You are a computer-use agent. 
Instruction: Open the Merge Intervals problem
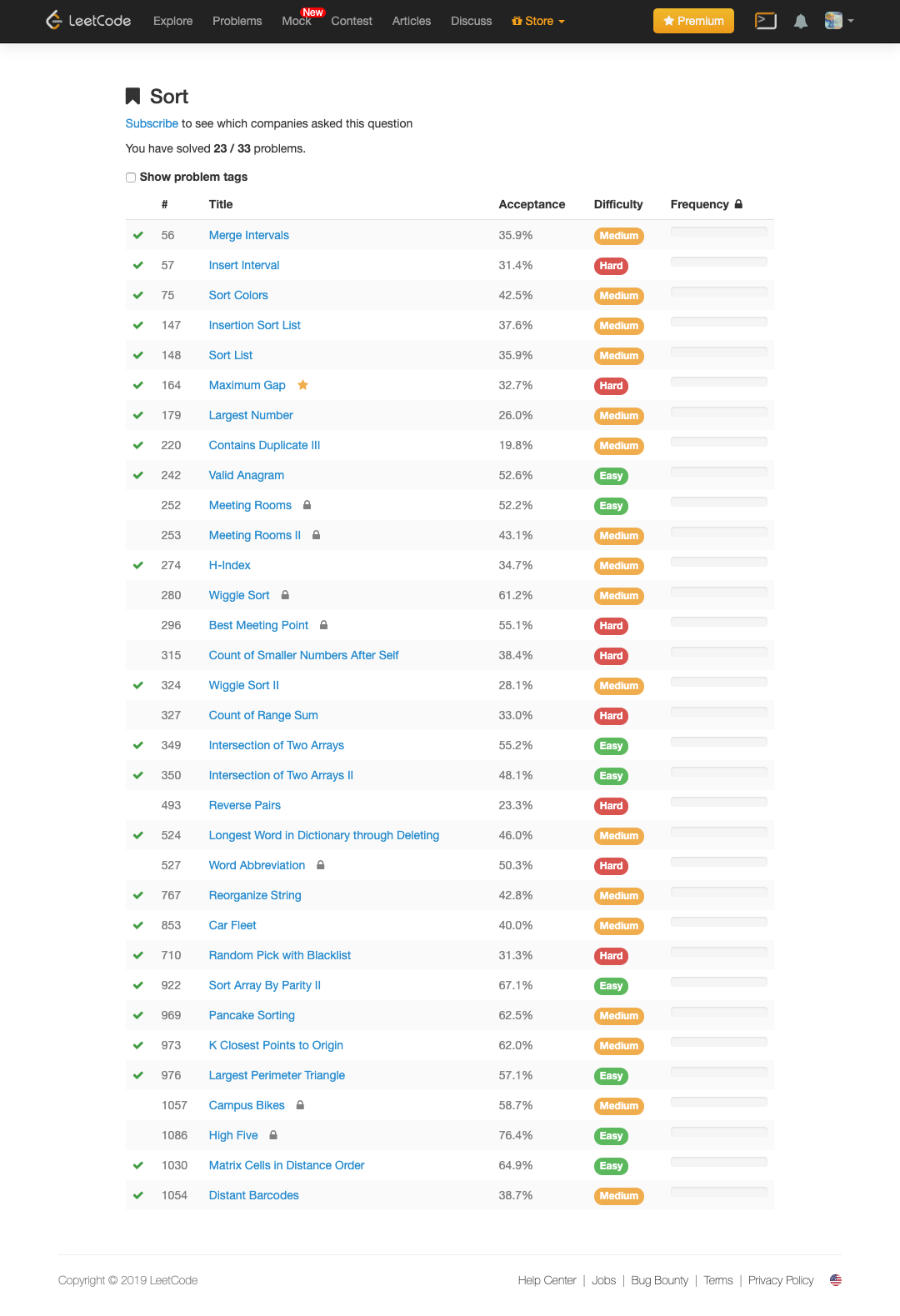(248, 235)
